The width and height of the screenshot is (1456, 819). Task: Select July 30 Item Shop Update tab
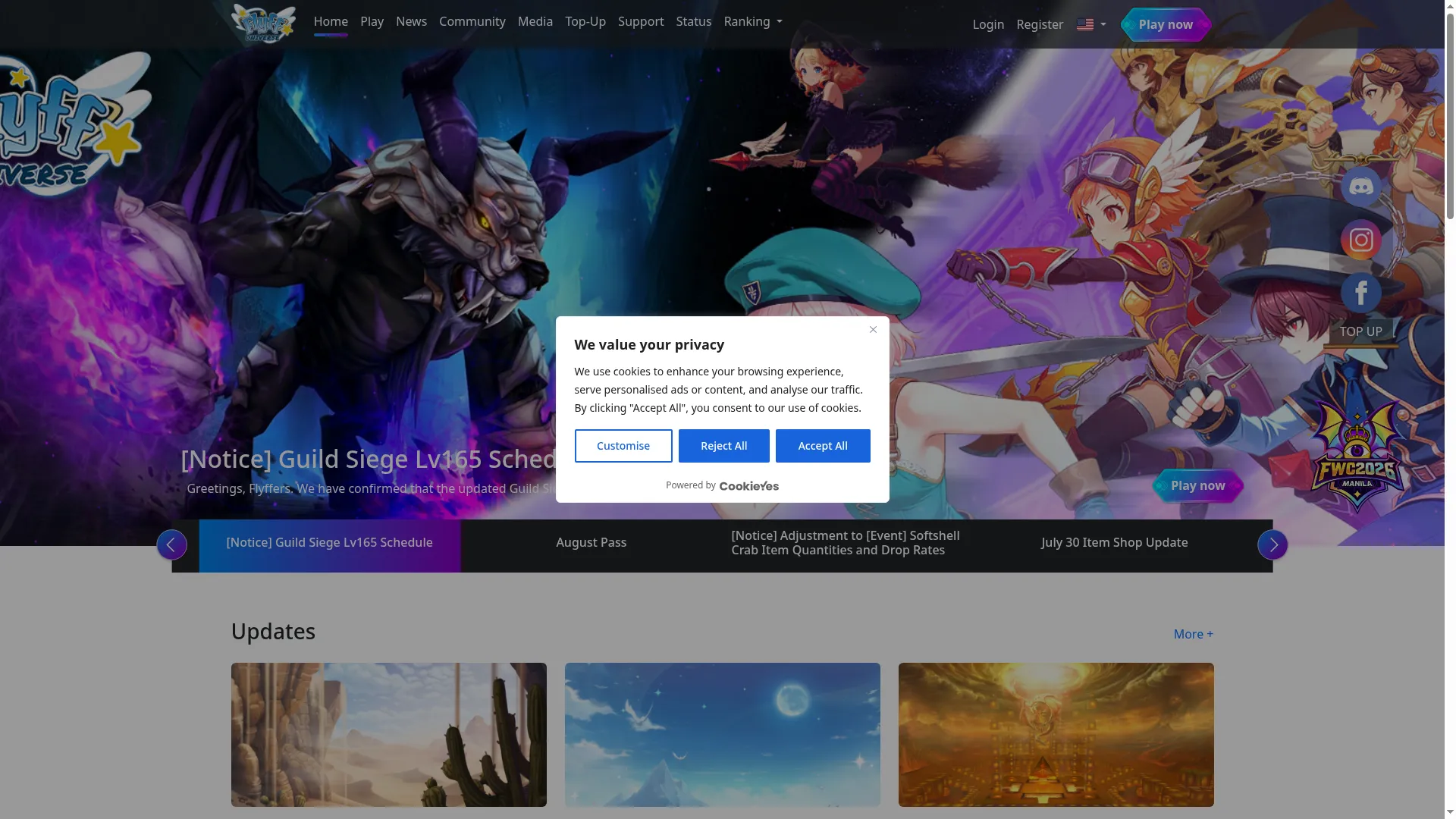(1114, 545)
